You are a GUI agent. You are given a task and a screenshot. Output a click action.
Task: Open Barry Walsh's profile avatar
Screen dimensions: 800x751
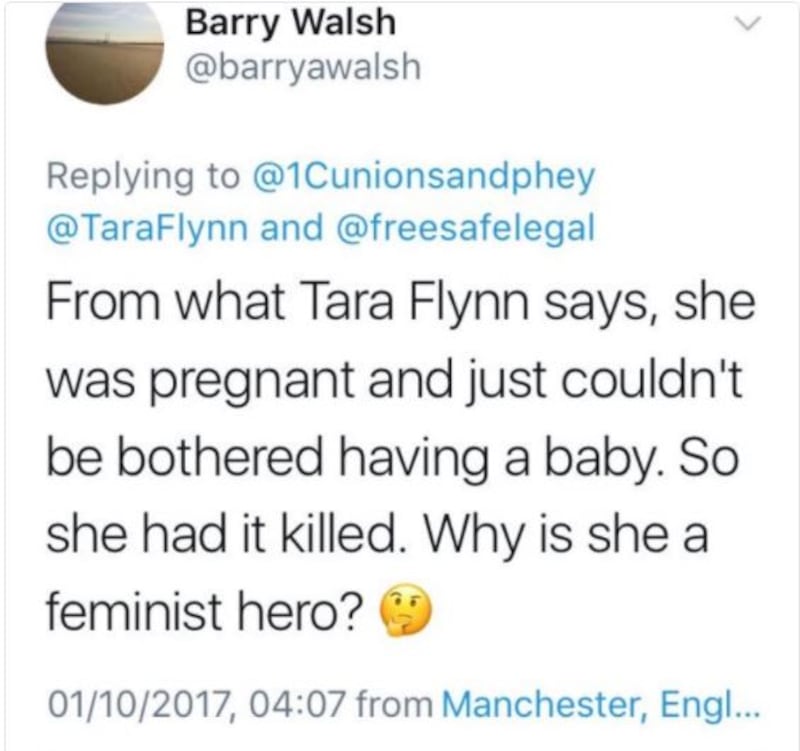point(105,50)
